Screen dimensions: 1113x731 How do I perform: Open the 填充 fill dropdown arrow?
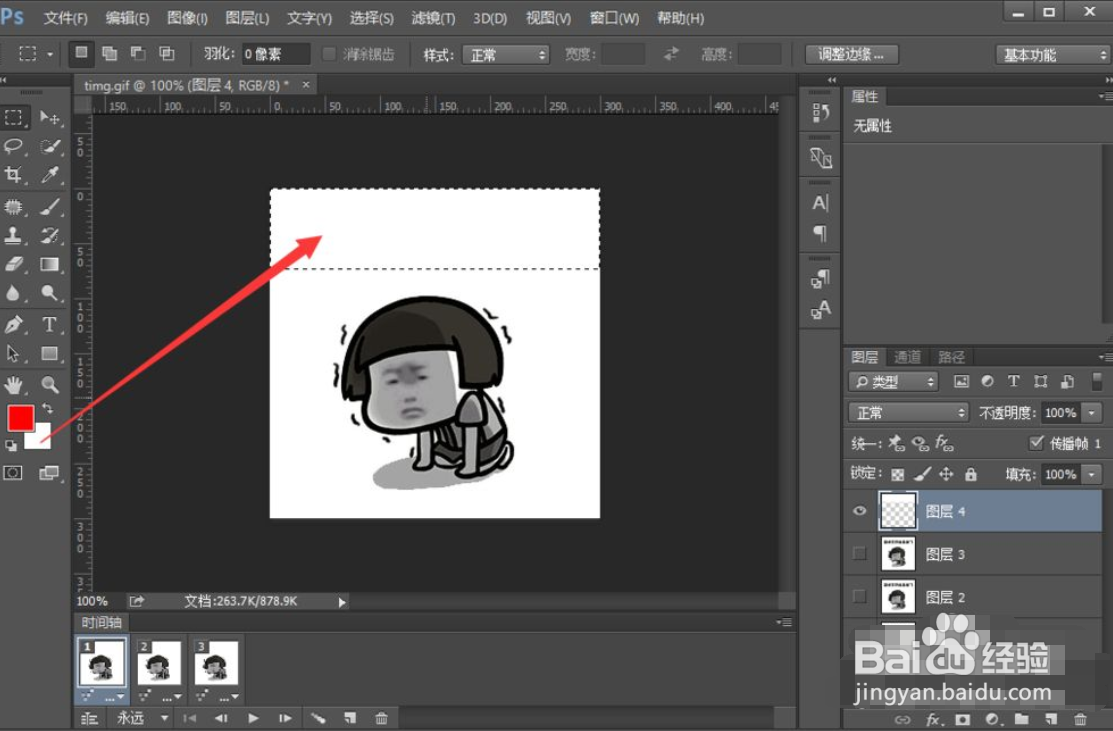pyautogui.click(x=1092, y=474)
